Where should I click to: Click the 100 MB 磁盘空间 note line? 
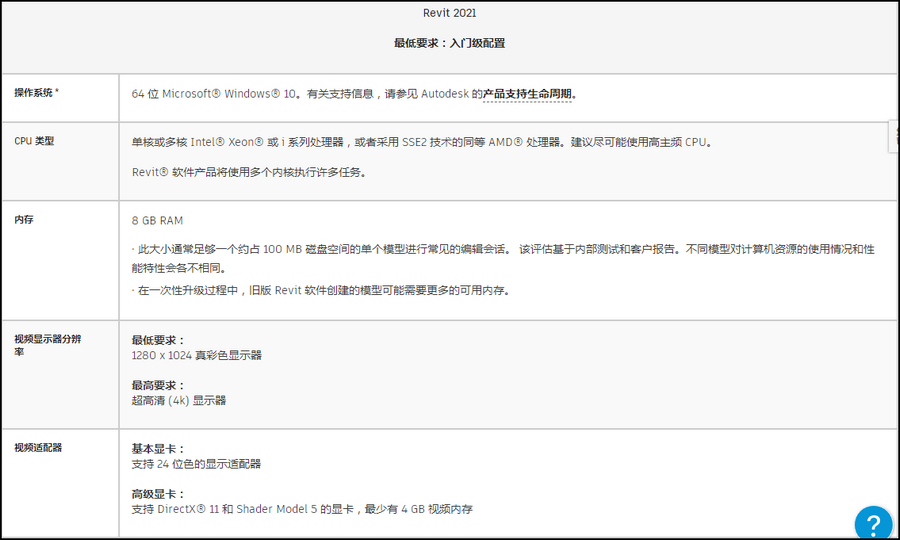(503, 258)
